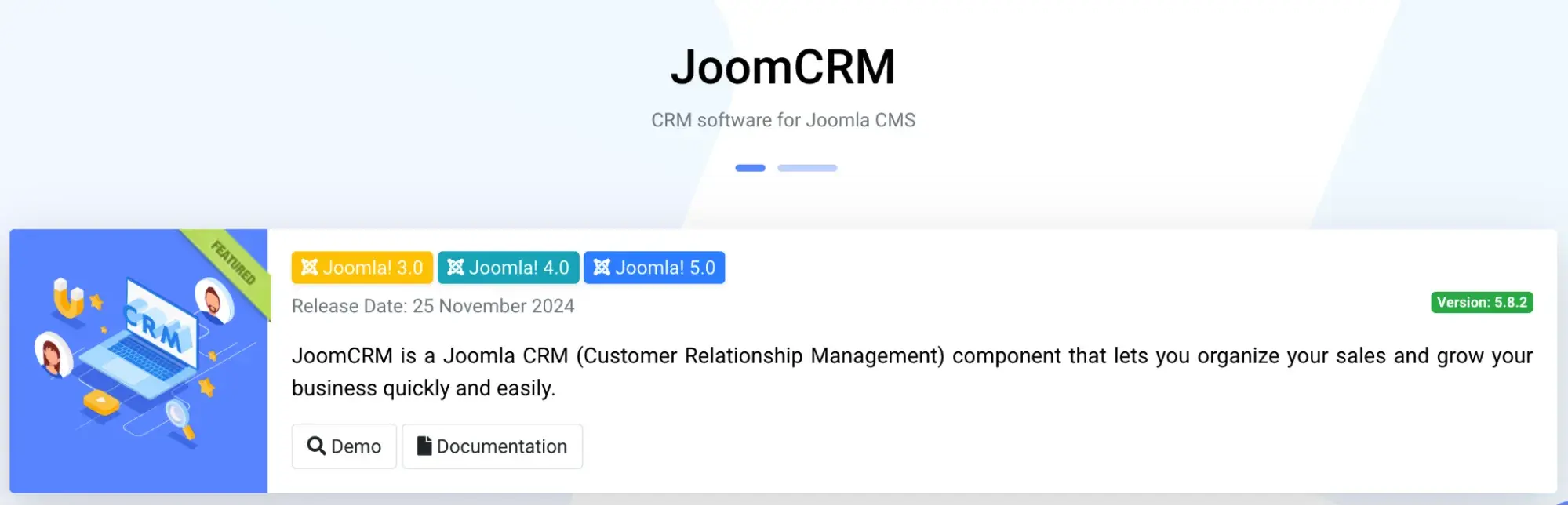Select the yellow Joomla! 3.0 tag

pyautogui.click(x=362, y=268)
